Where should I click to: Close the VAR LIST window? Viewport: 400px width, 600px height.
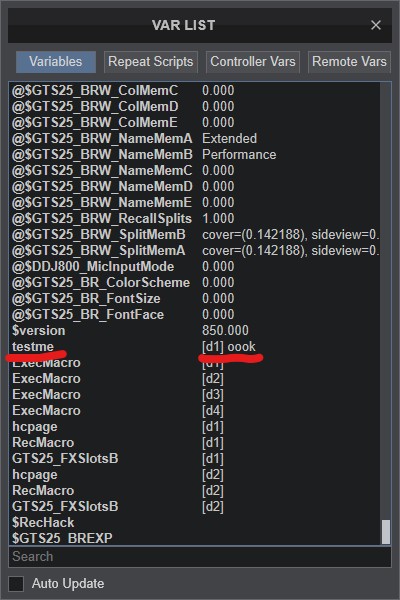click(x=376, y=25)
